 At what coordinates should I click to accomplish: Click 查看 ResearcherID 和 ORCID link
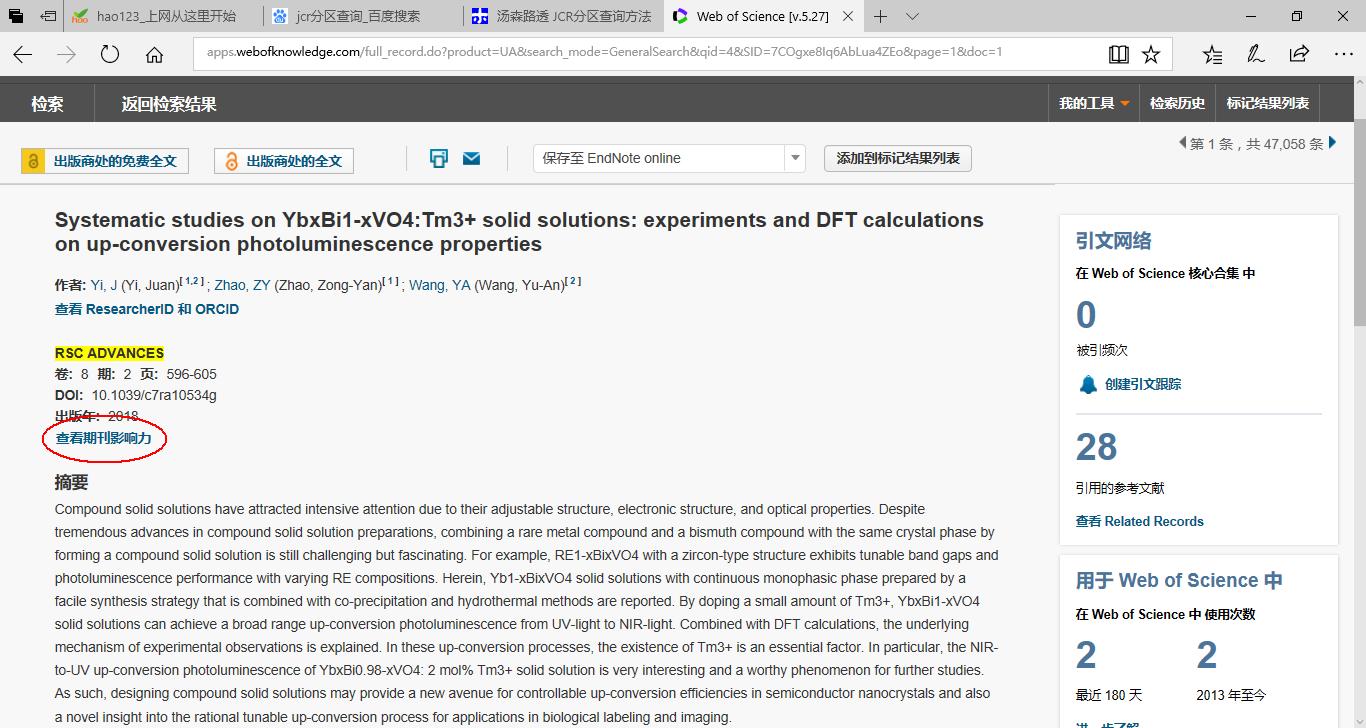pos(147,309)
